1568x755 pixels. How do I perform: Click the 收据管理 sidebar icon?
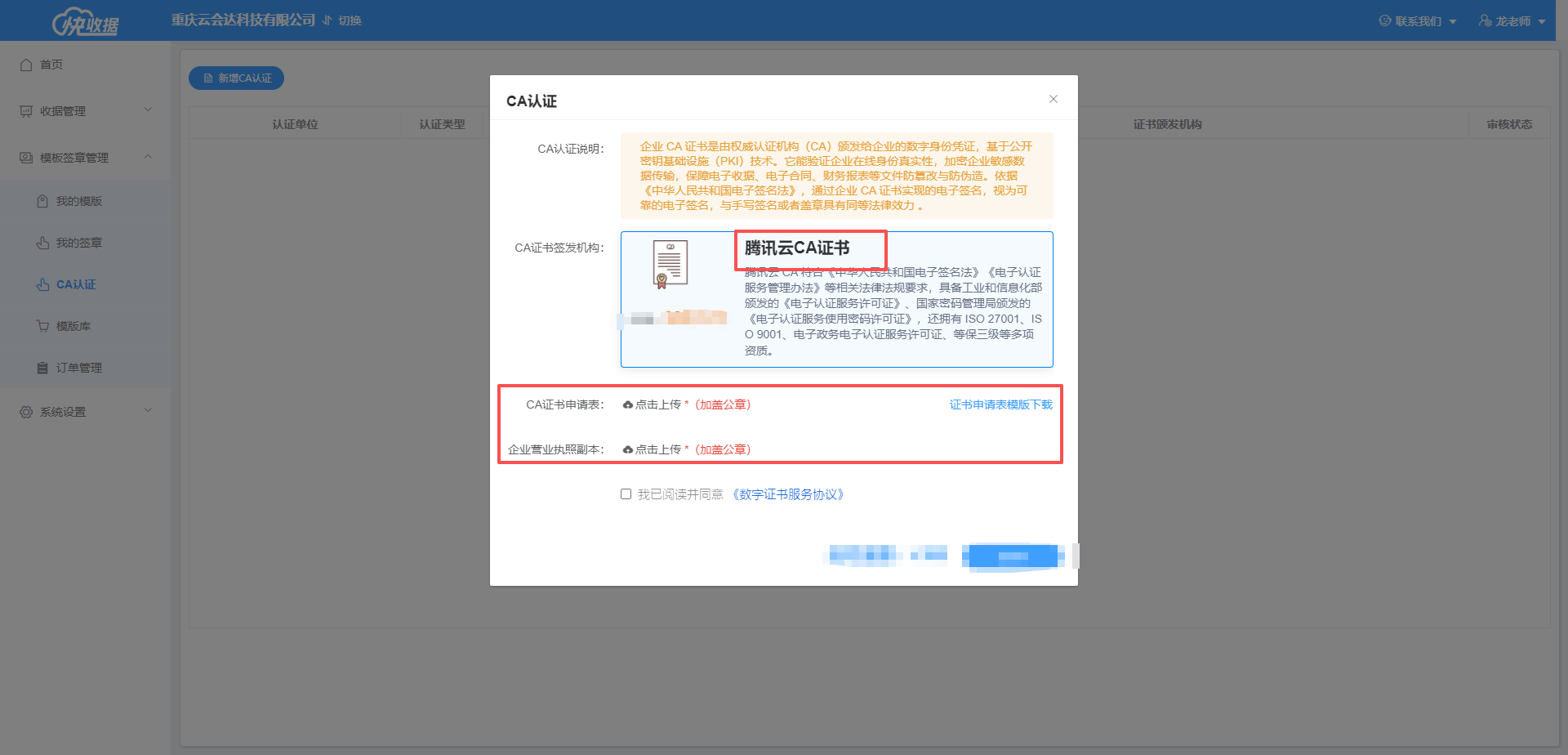click(26, 111)
